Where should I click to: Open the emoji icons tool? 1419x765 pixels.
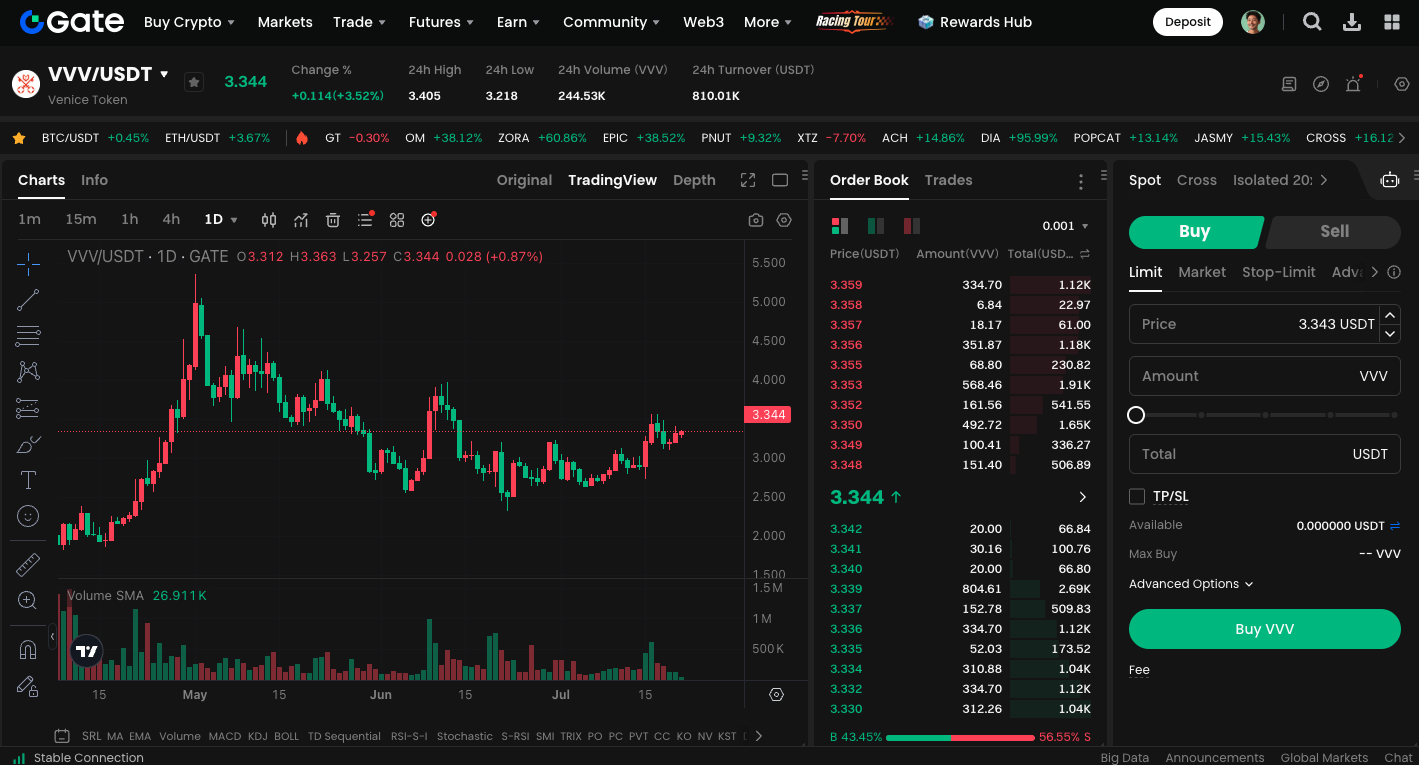click(x=28, y=516)
